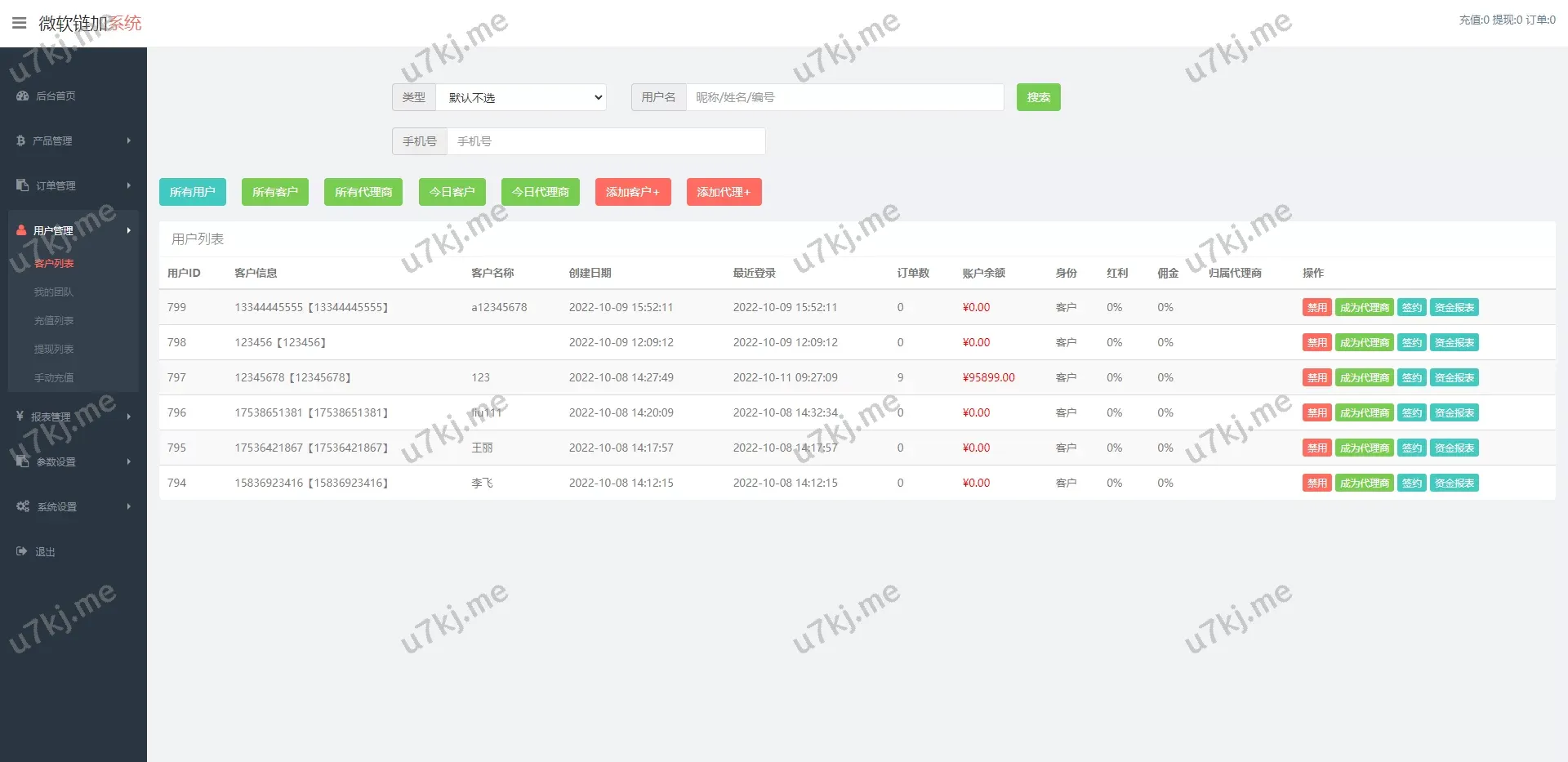The width and height of the screenshot is (1568, 762).
Task: Select 我的团队 in the sidebar submenu
Action: pyautogui.click(x=54, y=292)
